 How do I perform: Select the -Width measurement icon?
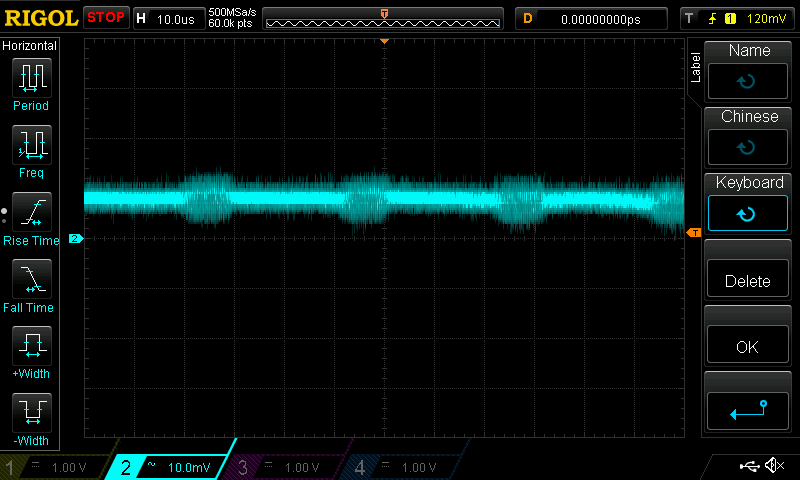pos(32,412)
